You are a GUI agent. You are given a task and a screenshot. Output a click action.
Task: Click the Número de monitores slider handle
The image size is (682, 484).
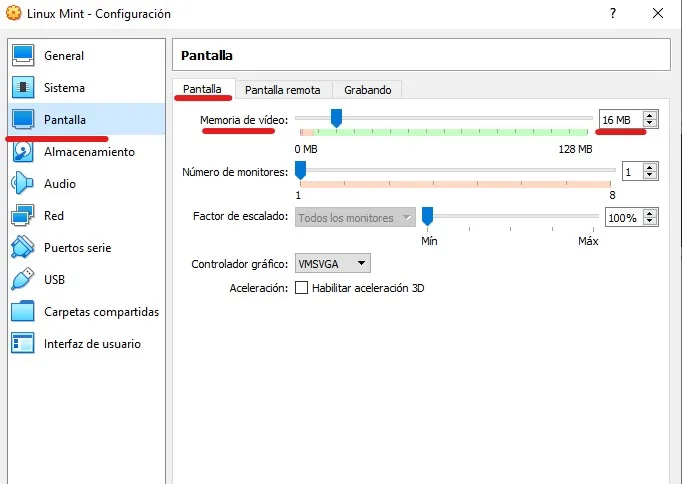click(300, 170)
